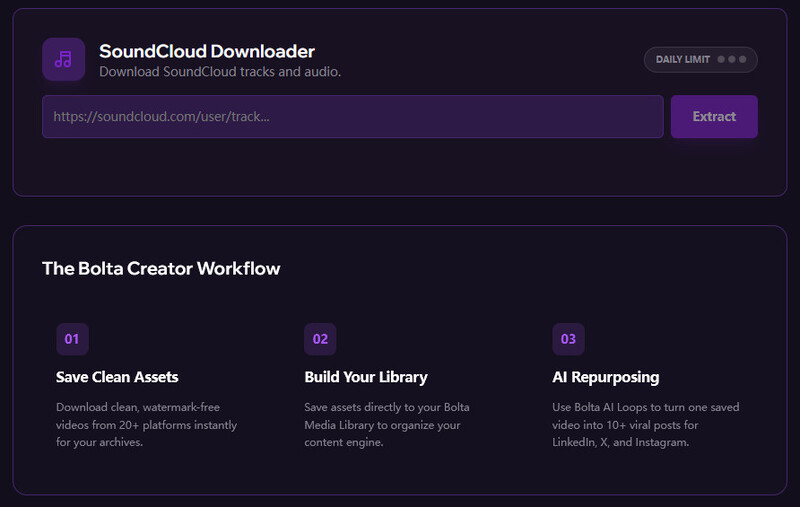Select the SoundCloud Downloader heading
This screenshot has width=800, height=507.
(x=207, y=52)
